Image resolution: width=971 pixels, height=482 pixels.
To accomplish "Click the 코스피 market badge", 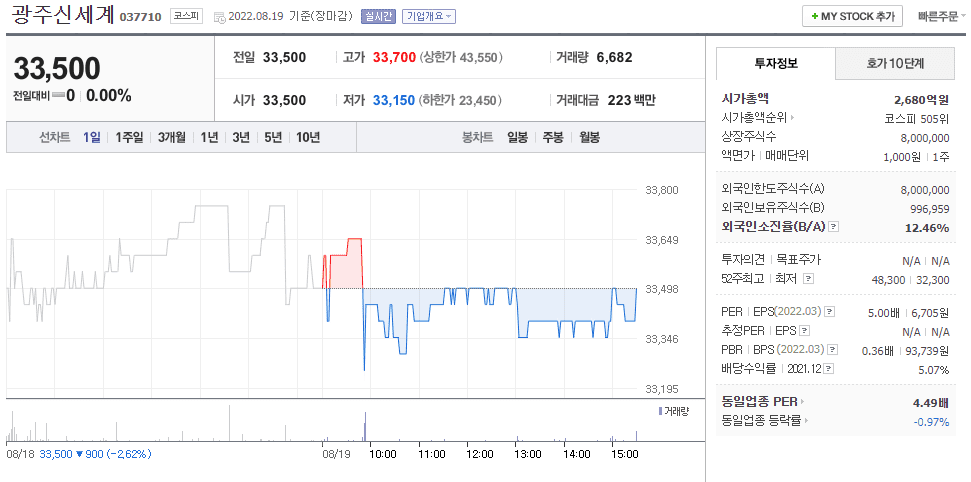I will [x=186, y=17].
